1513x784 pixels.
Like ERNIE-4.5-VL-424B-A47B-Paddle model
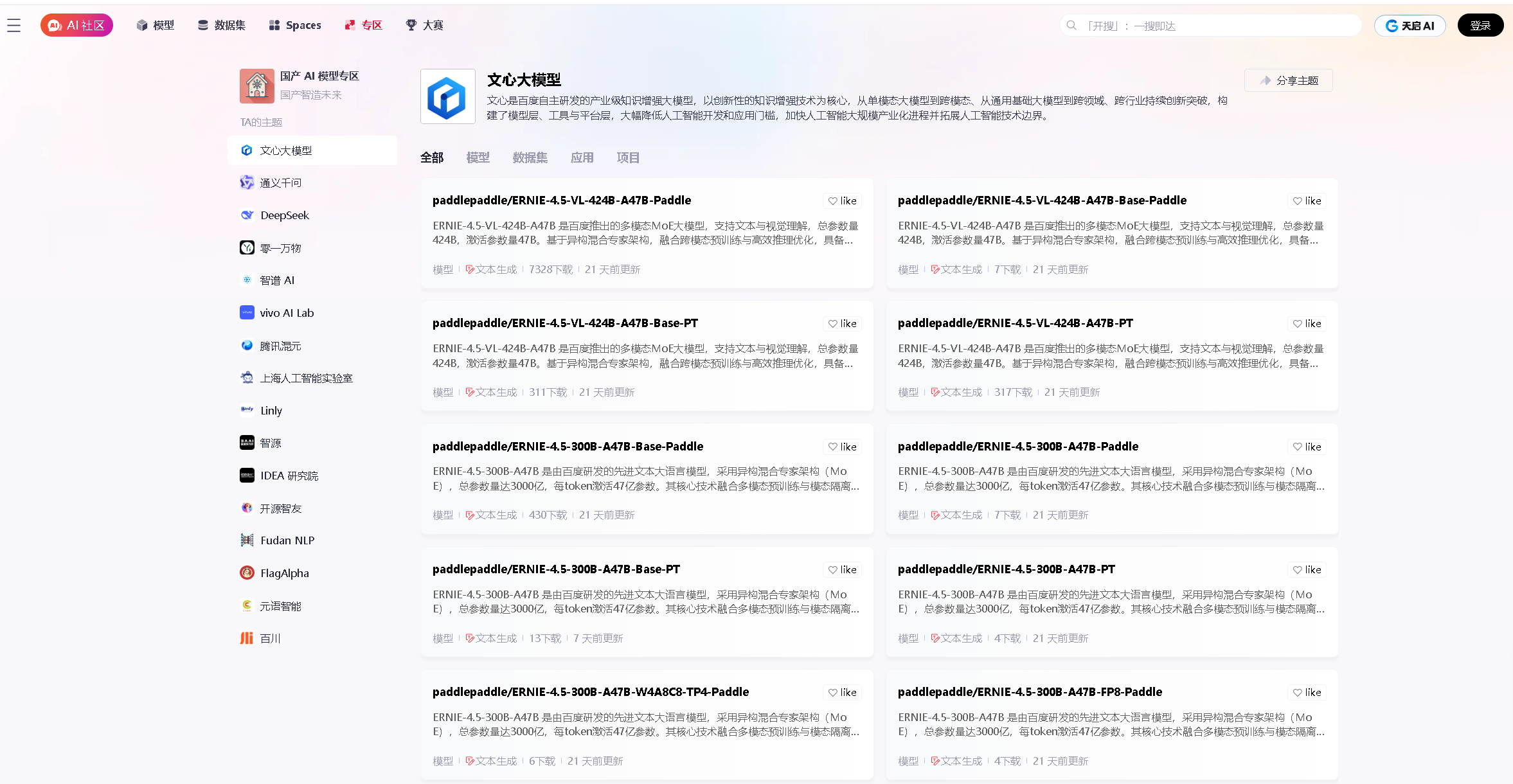tap(842, 201)
